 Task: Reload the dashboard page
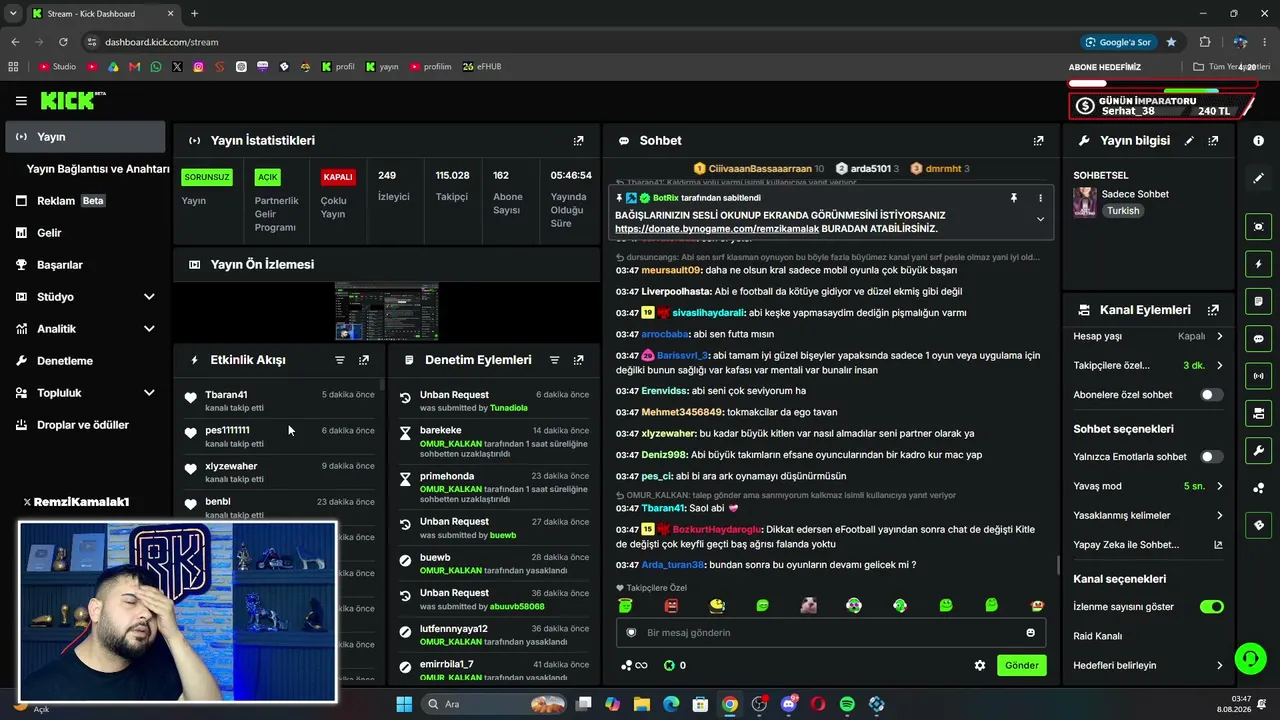click(63, 42)
